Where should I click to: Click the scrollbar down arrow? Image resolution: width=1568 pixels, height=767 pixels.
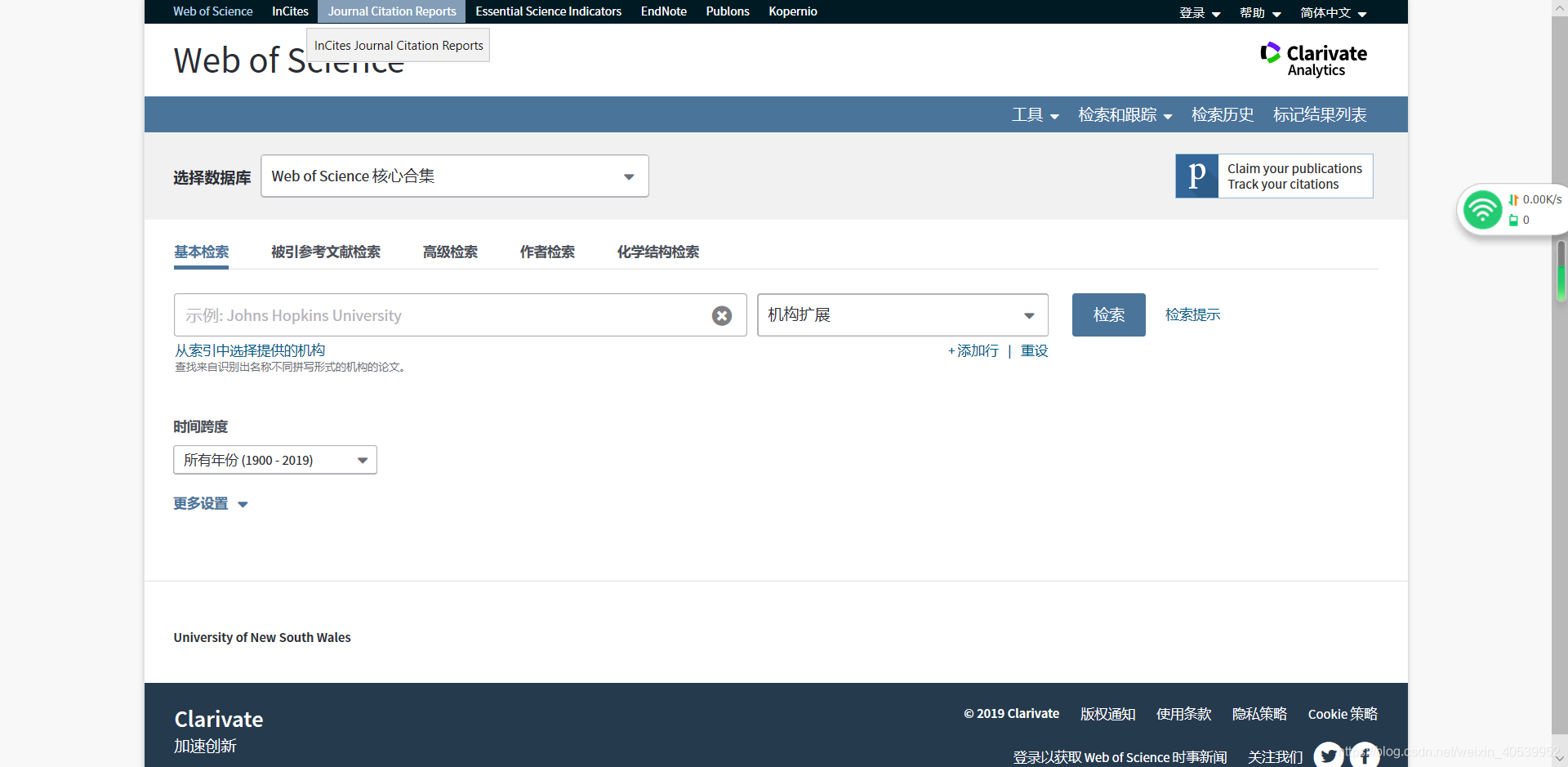1560,758
